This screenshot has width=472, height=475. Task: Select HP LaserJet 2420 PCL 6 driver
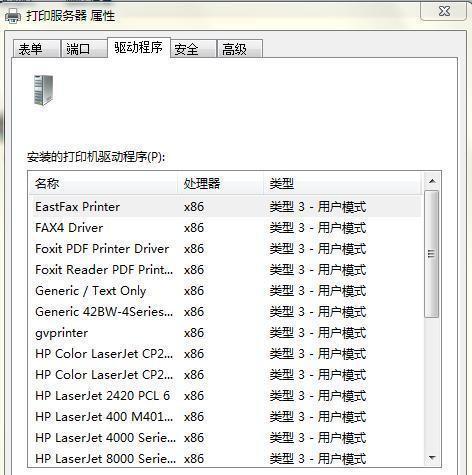pos(225,396)
